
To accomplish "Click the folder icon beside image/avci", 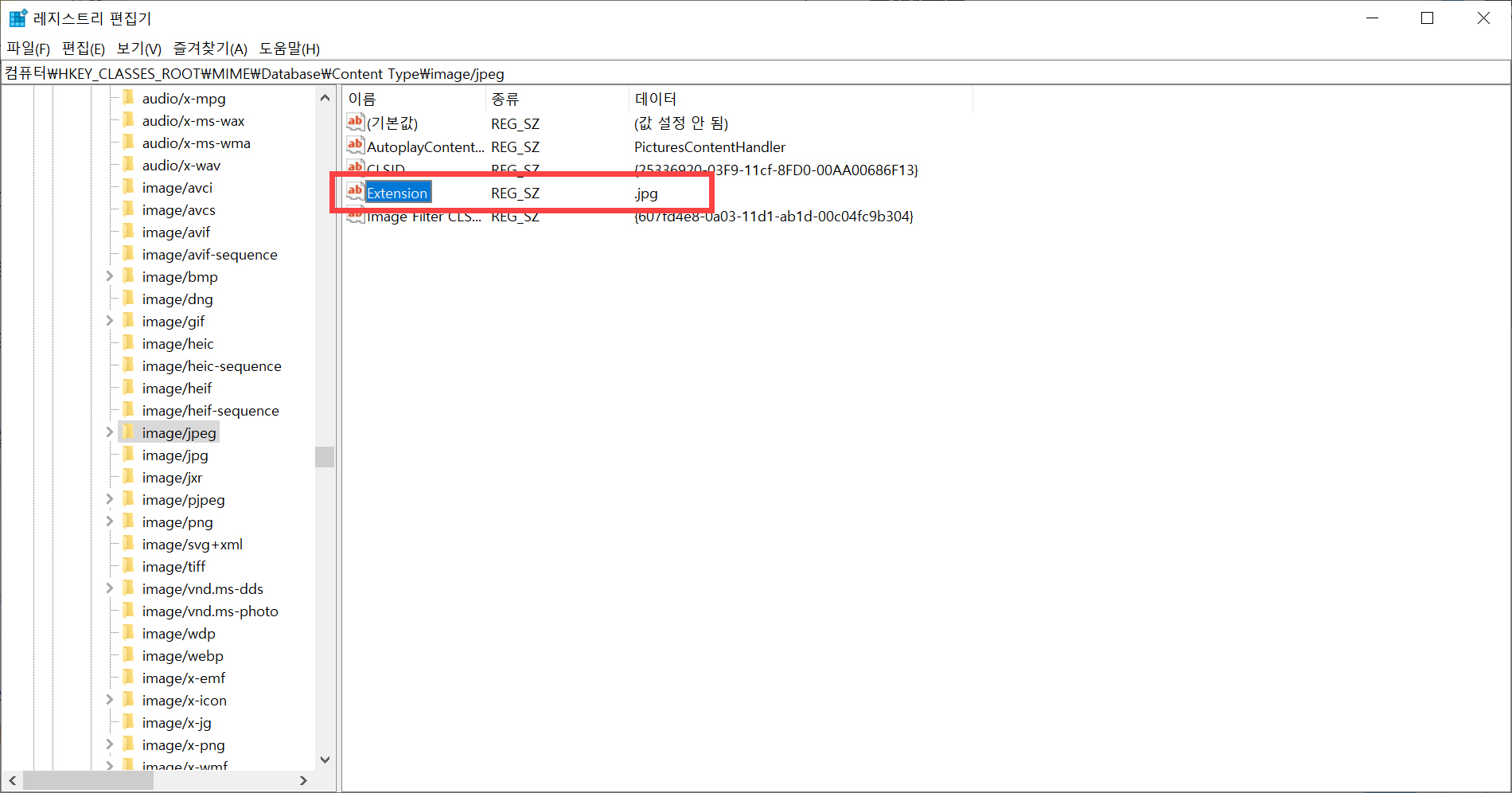I will pos(128,187).
